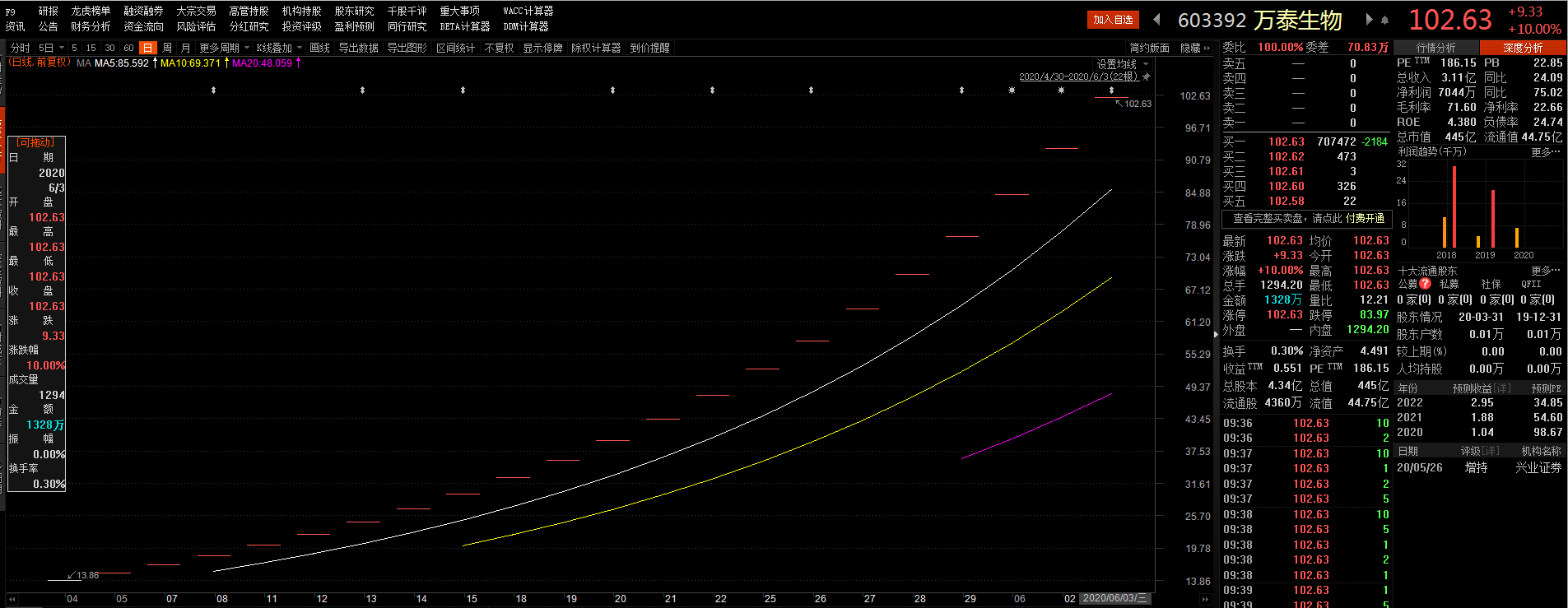The height and width of the screenshot is (608, 1568).
Task: Collapse side panel with 隐藏 button
Action: point(1195,48)
